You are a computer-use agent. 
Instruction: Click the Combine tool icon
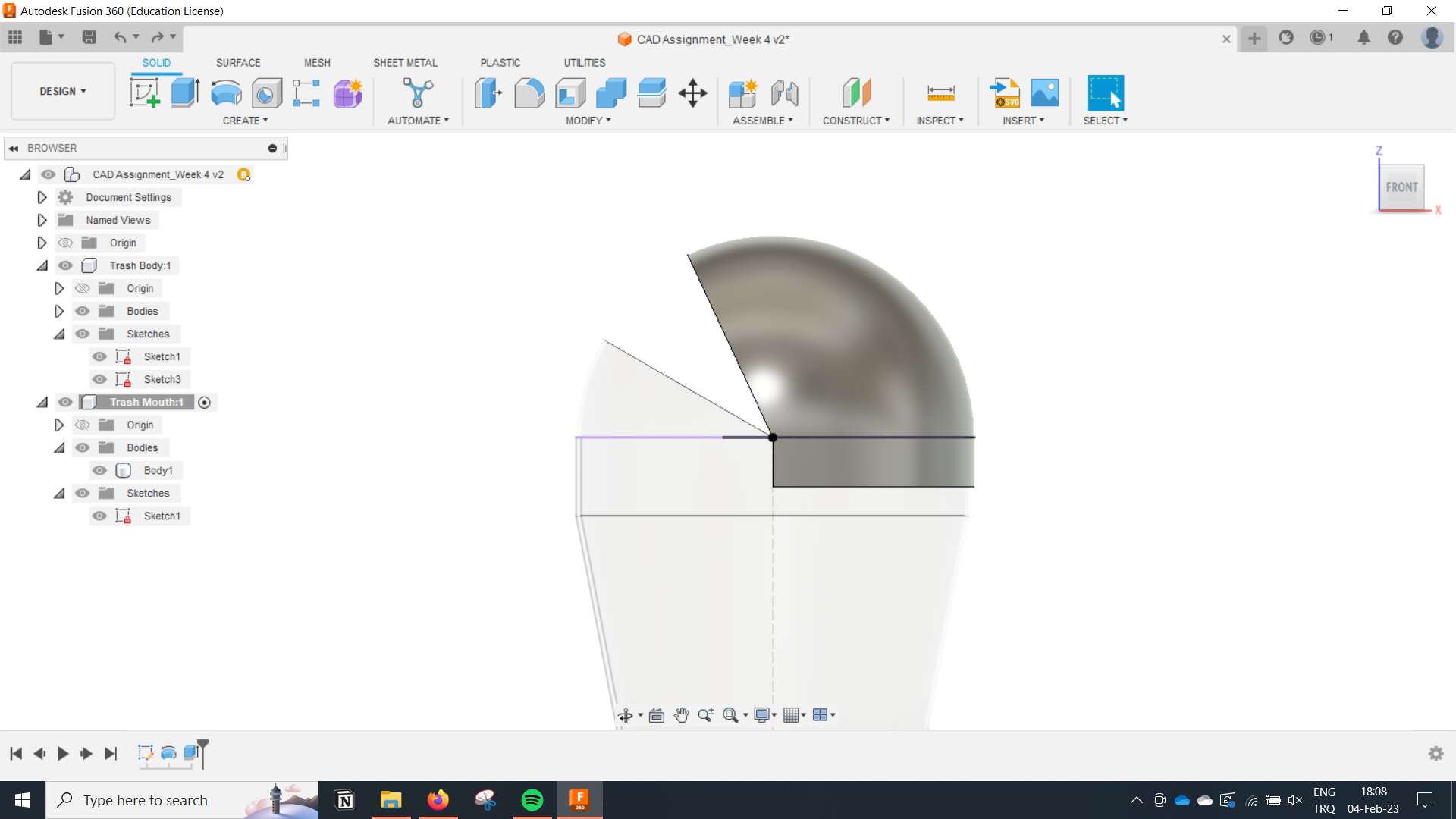pyautogui.click(x=611, y=93)
